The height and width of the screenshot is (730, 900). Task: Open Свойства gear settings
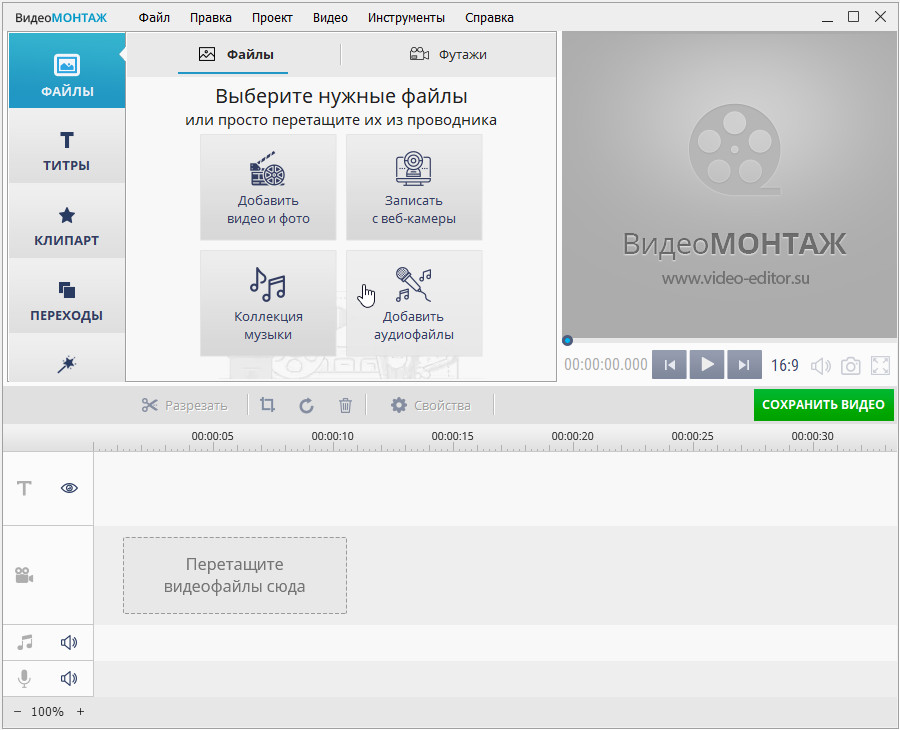coord(430,405)
